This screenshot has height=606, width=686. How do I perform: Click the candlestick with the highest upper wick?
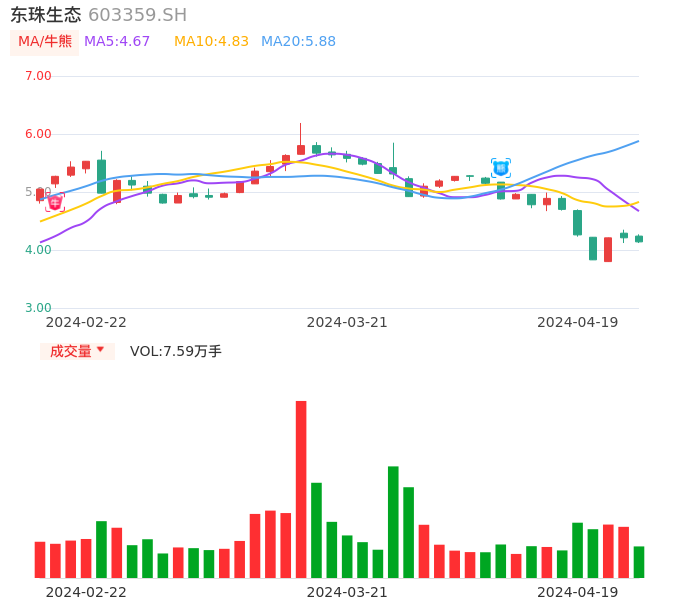tap(301, 148)
